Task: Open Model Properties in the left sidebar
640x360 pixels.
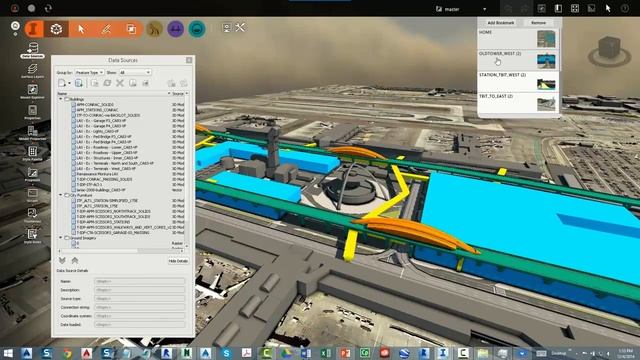Action: (x=33, y=133)
